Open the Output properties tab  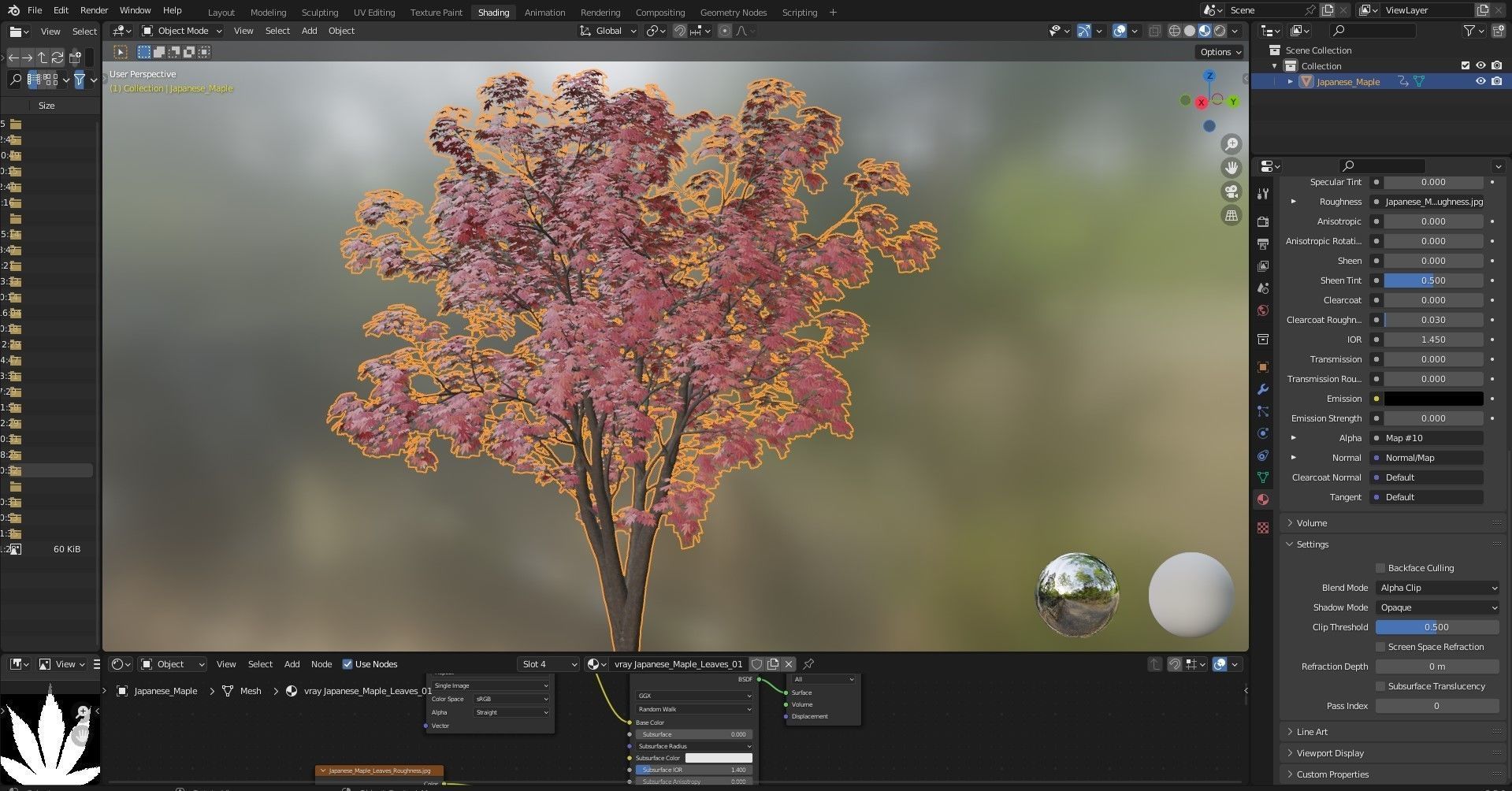tap(1263, 243)
